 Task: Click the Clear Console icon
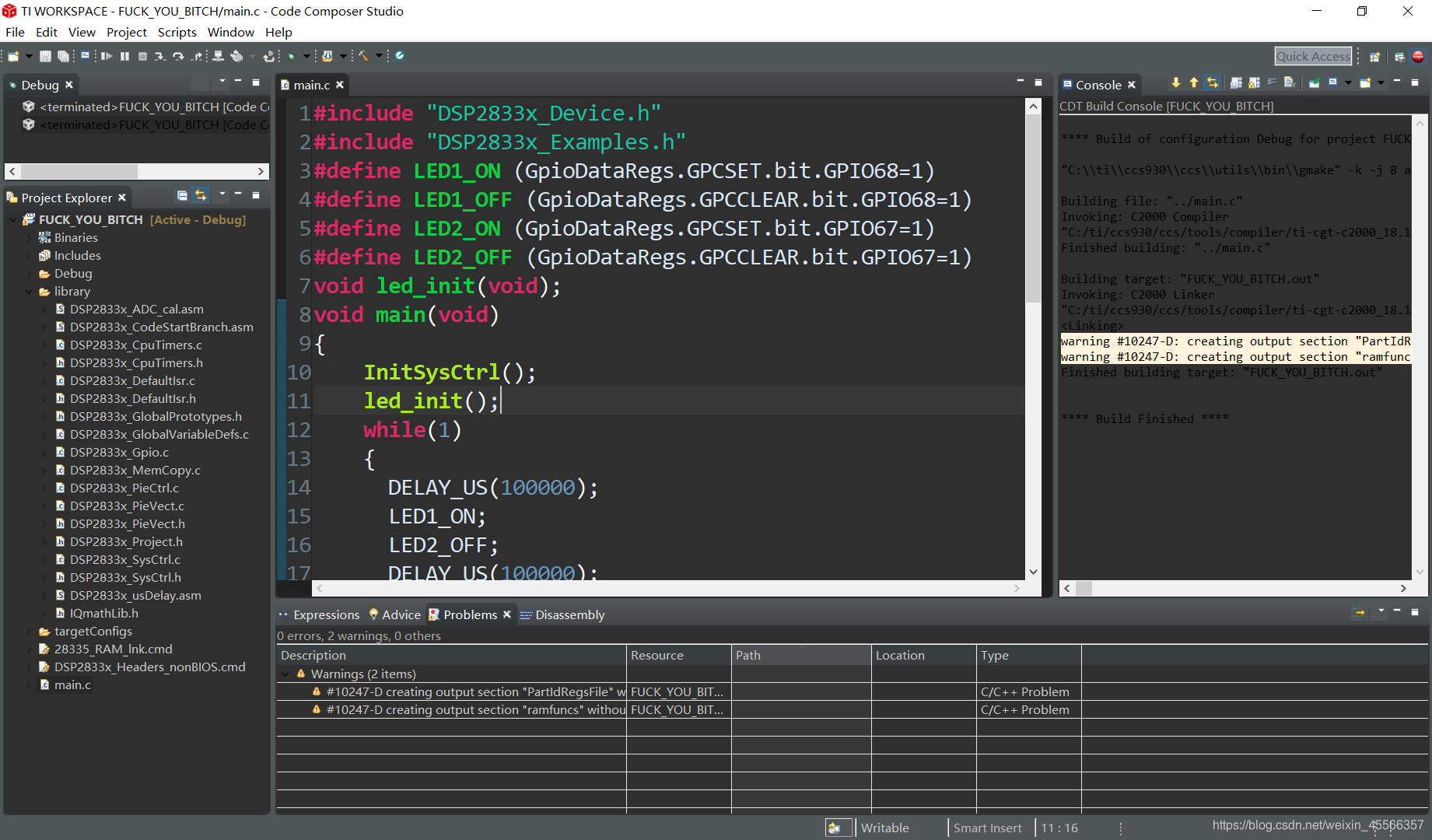click(1290, 82)
